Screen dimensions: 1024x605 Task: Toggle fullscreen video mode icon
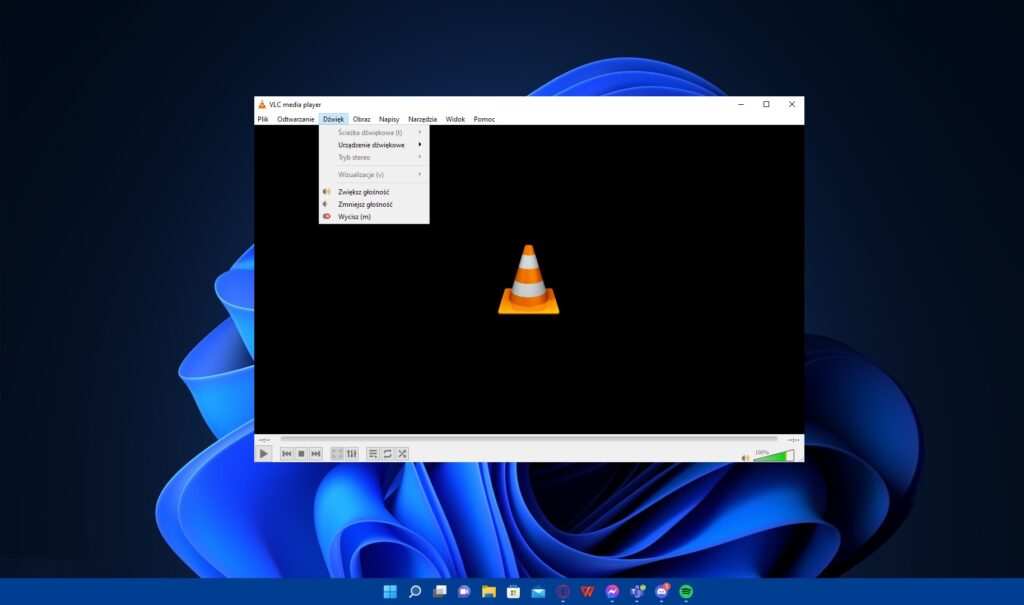click(x=337, y=453)
